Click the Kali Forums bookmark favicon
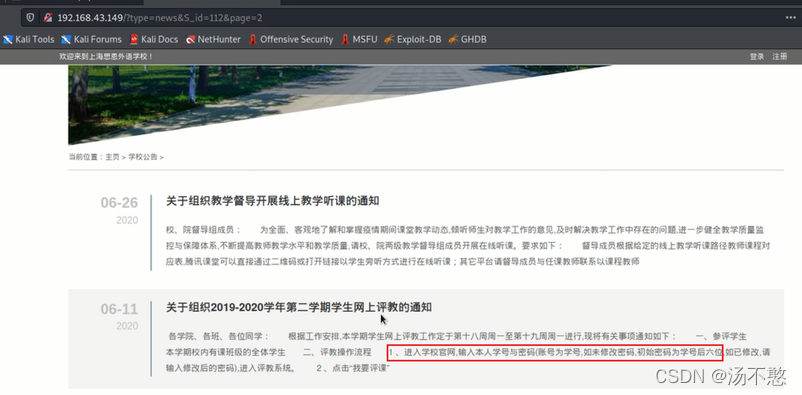802x395 pixels. tap(66, 39)
